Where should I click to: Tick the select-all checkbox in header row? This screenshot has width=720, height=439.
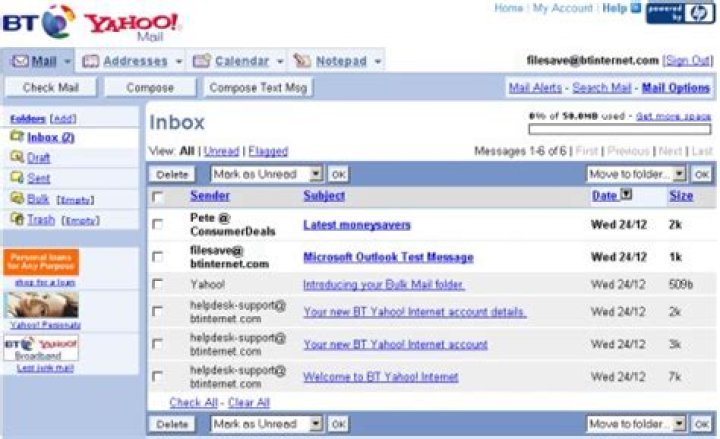pos(158,197)
